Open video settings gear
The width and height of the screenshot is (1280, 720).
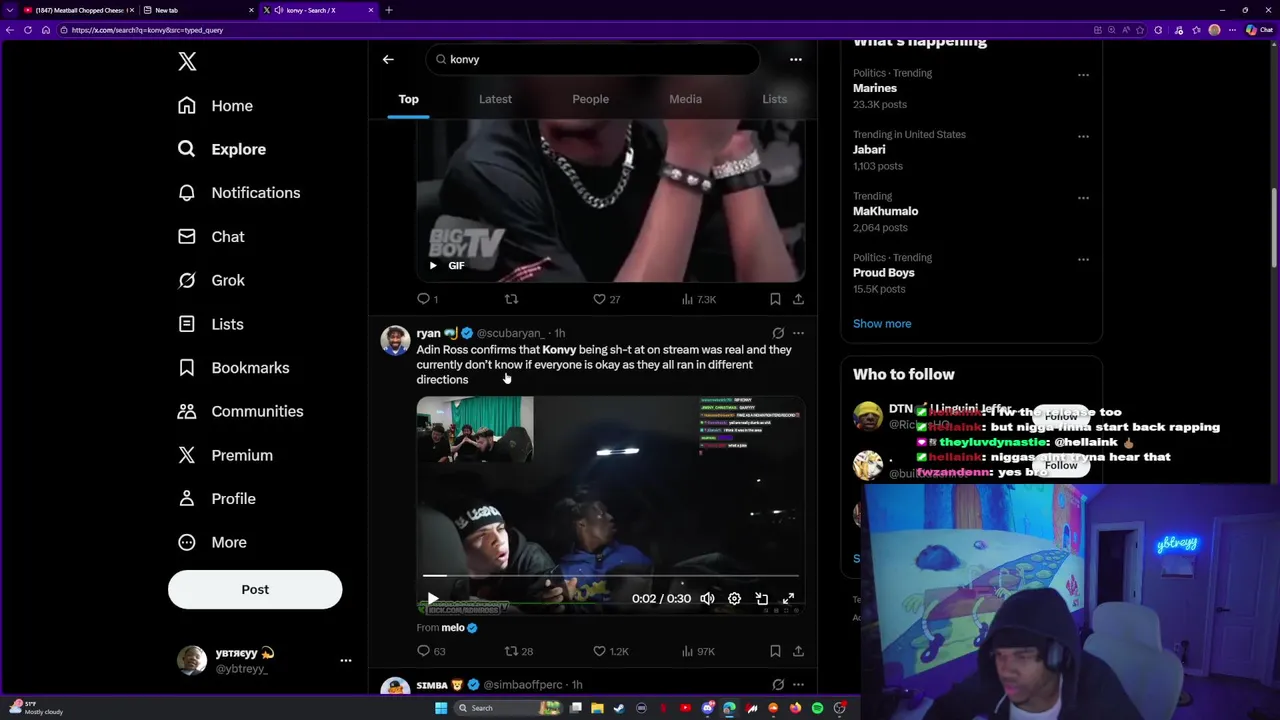coord(734,598)
